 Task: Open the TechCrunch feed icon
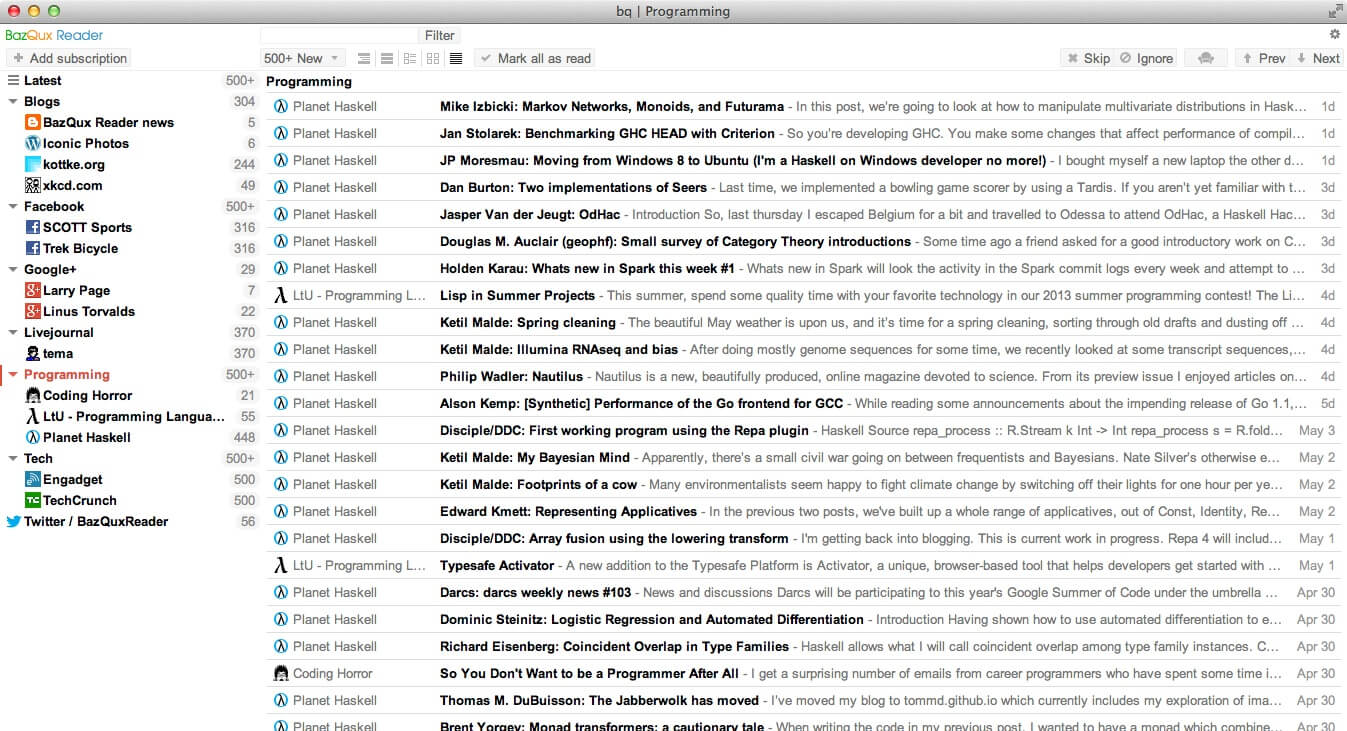33,501
